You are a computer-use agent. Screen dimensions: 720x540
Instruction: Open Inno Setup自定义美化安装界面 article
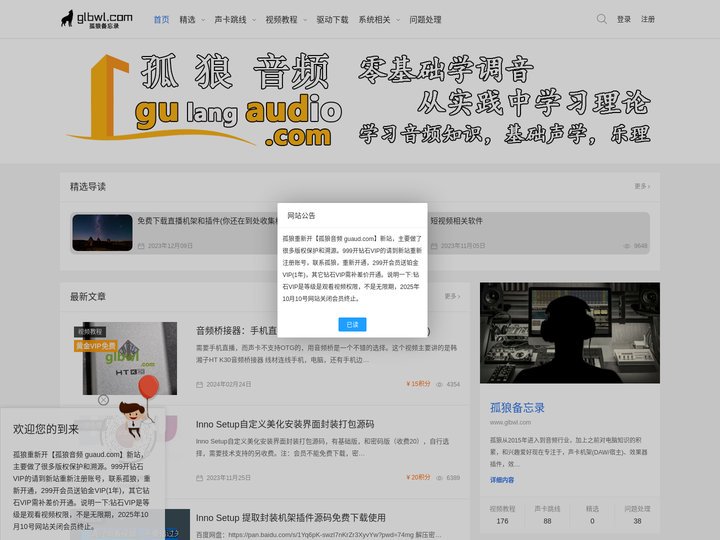click(285, 424)
